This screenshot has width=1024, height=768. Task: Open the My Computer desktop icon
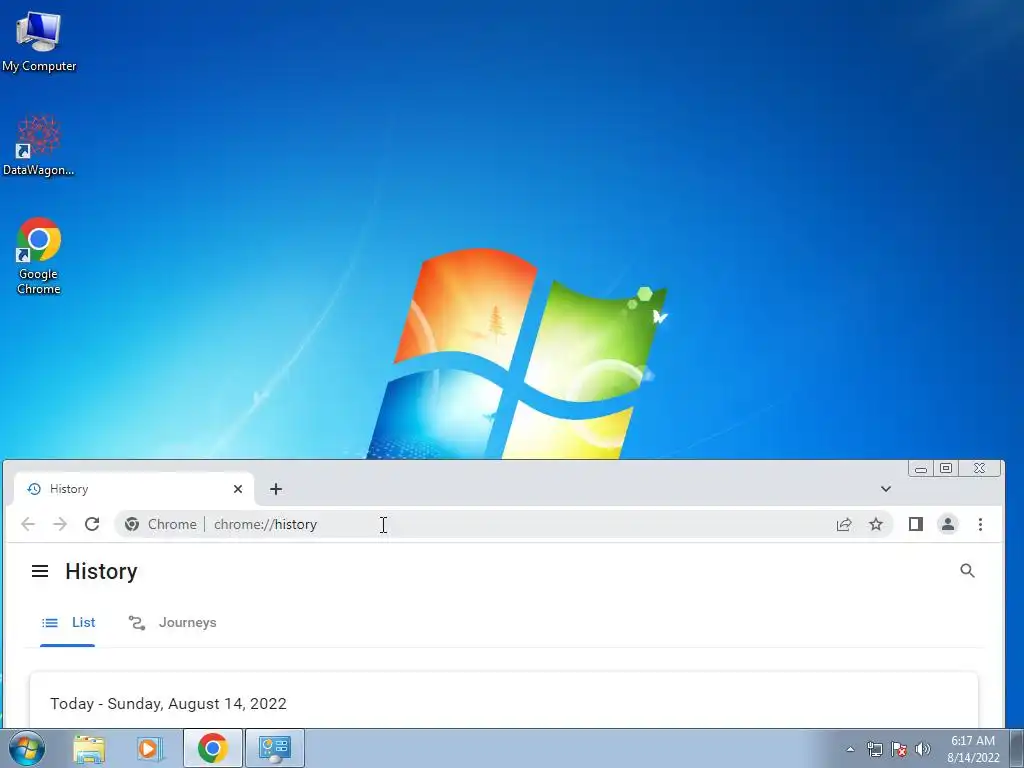click(x=39, y=40)
